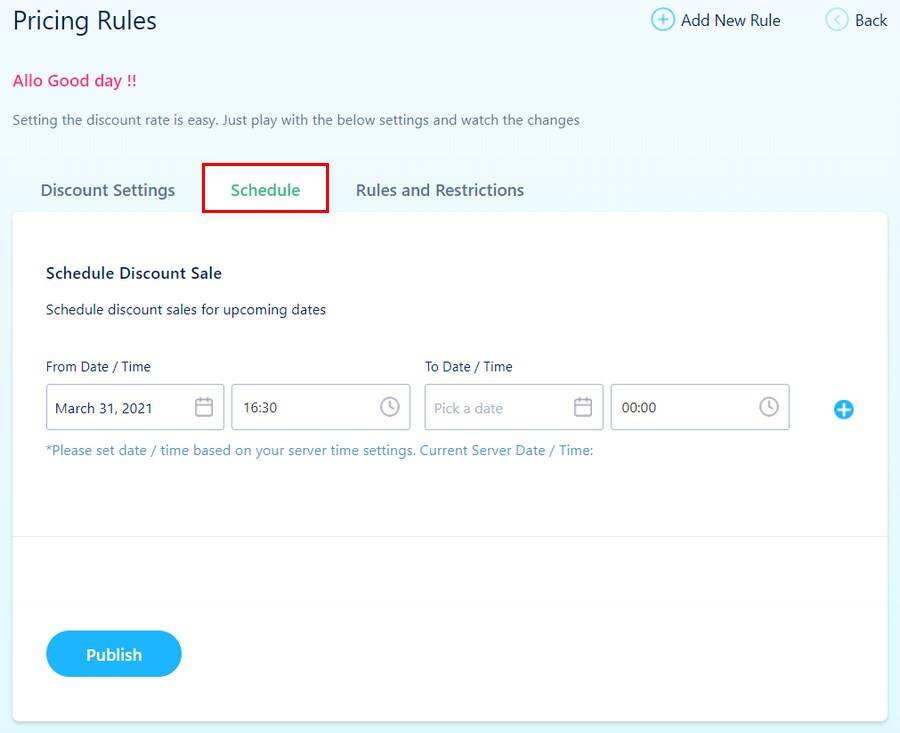The image size is (900, 733).
Task: Click the From Date field showing March 31, 2021
Action: 110,408
